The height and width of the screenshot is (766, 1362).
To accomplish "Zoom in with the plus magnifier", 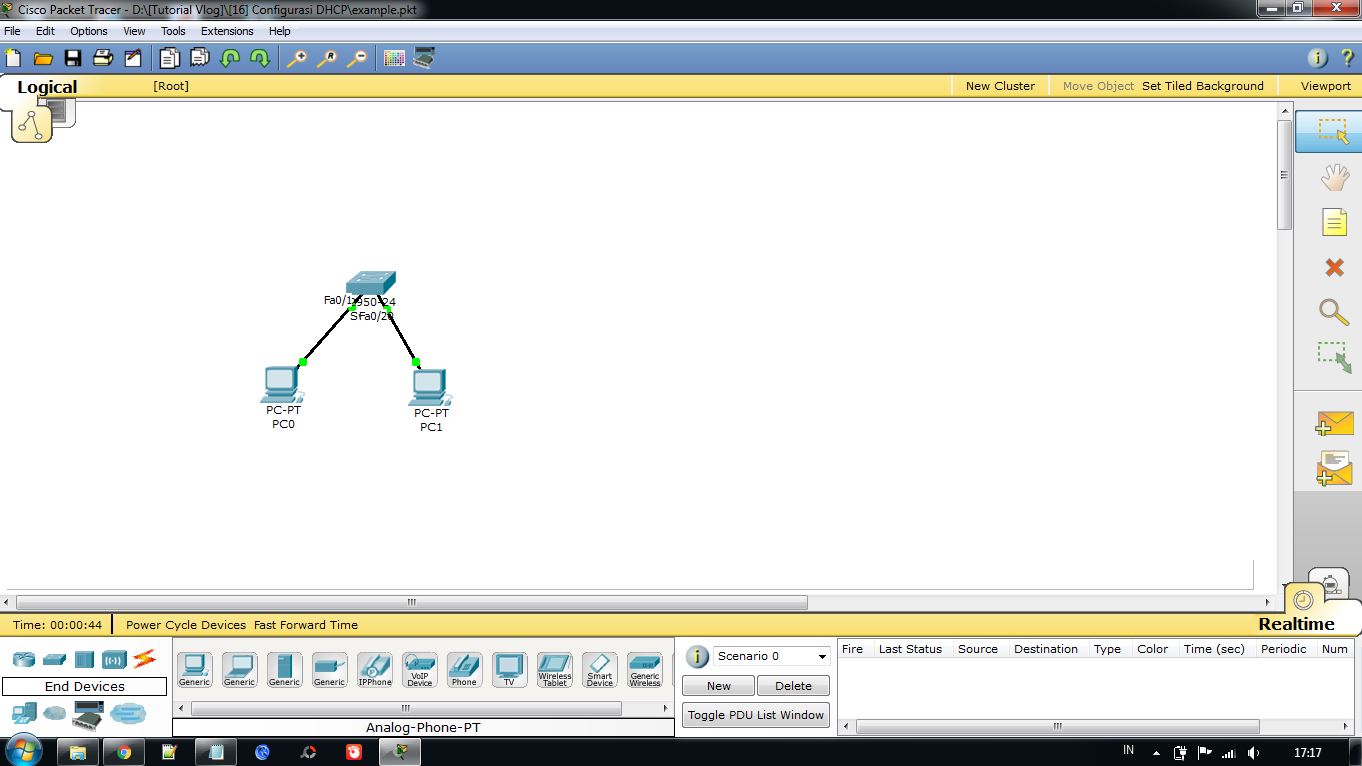I will click(297, 58).
